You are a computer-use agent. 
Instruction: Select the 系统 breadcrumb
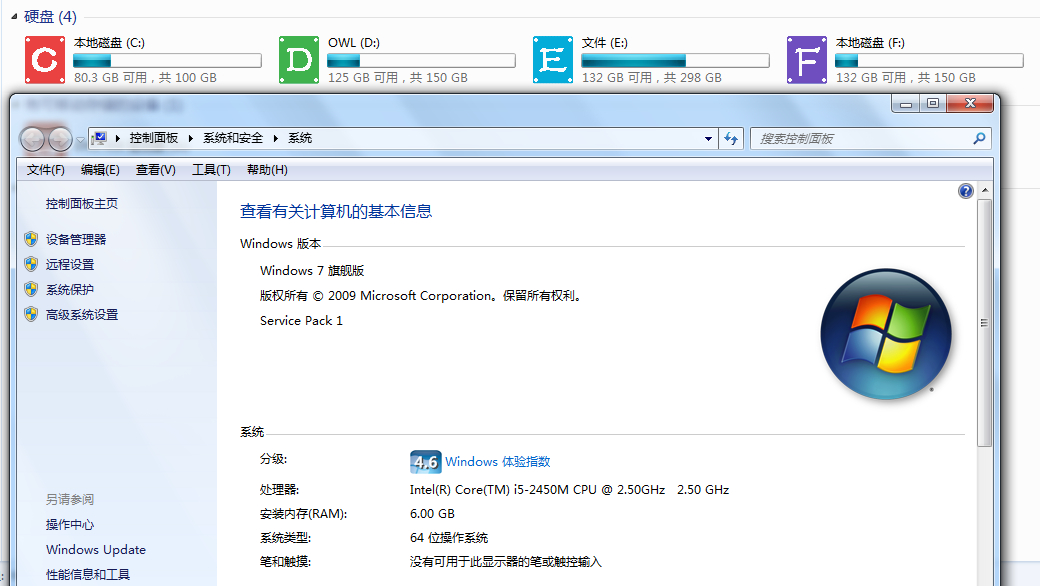[x=300, y=138]
